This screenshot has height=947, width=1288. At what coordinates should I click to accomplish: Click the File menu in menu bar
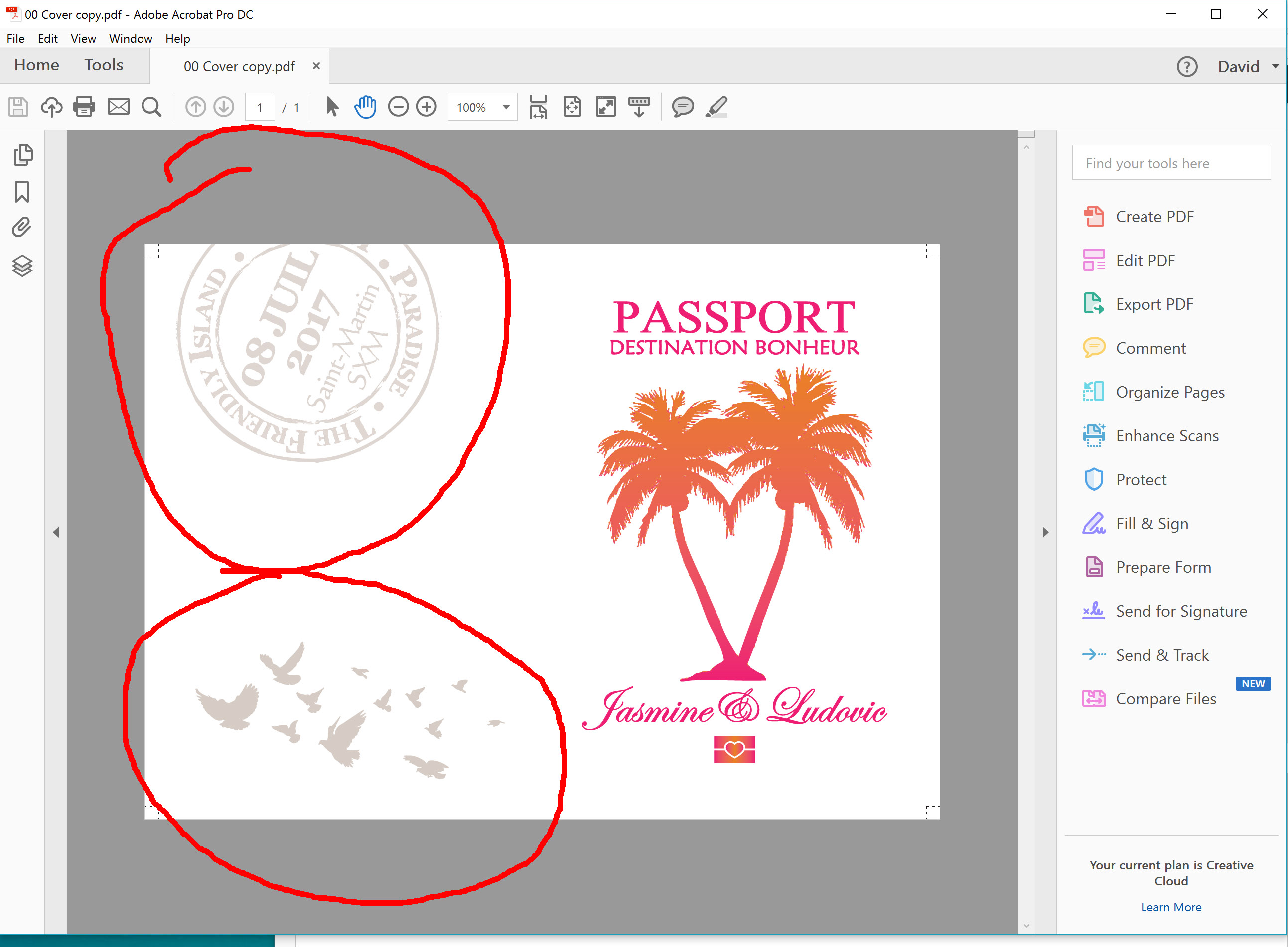(15, 38)
